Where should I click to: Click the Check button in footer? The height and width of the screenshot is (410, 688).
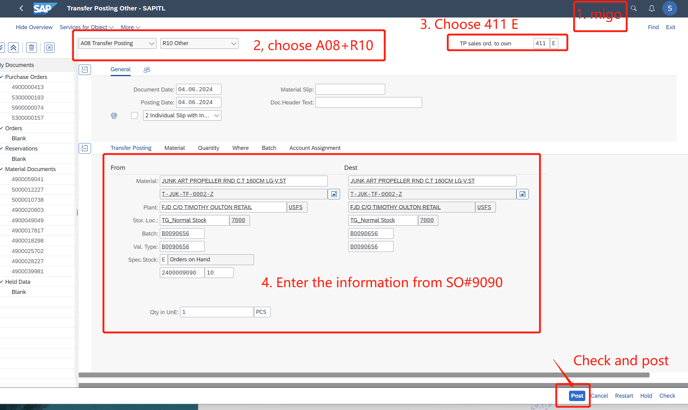coord(667,396)
